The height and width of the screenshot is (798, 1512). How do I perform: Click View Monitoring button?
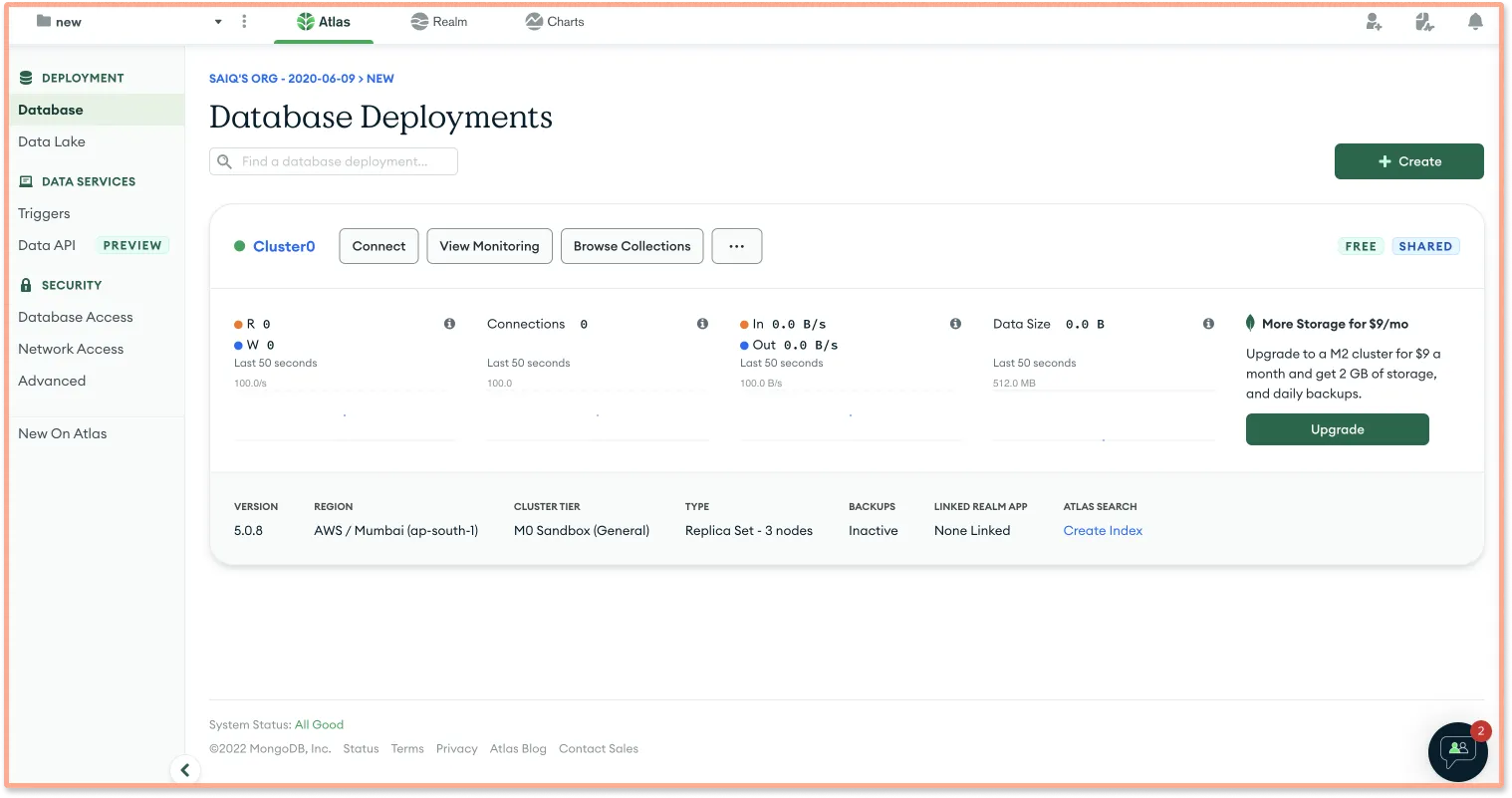(x=489, y=246)
